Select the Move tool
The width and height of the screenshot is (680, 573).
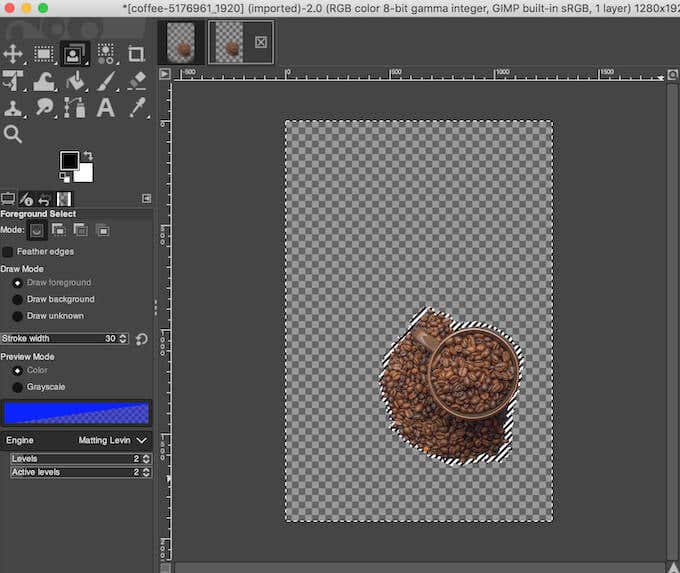click(13, 53)
